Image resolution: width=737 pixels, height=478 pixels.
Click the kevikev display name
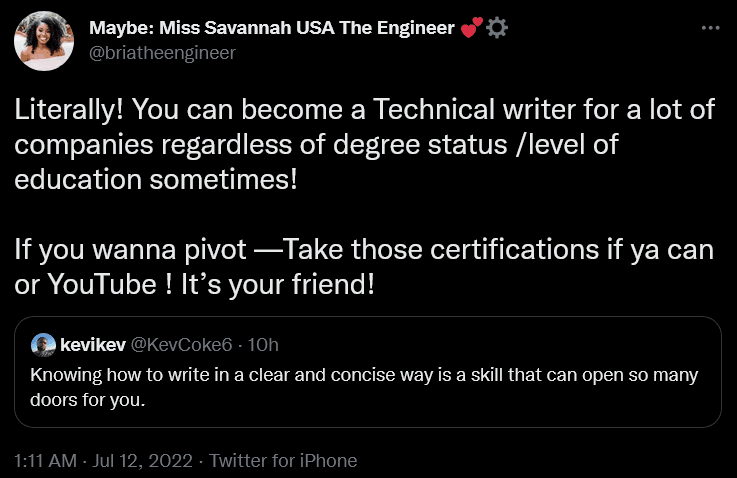pyautogui.click(x=90, y=345)
